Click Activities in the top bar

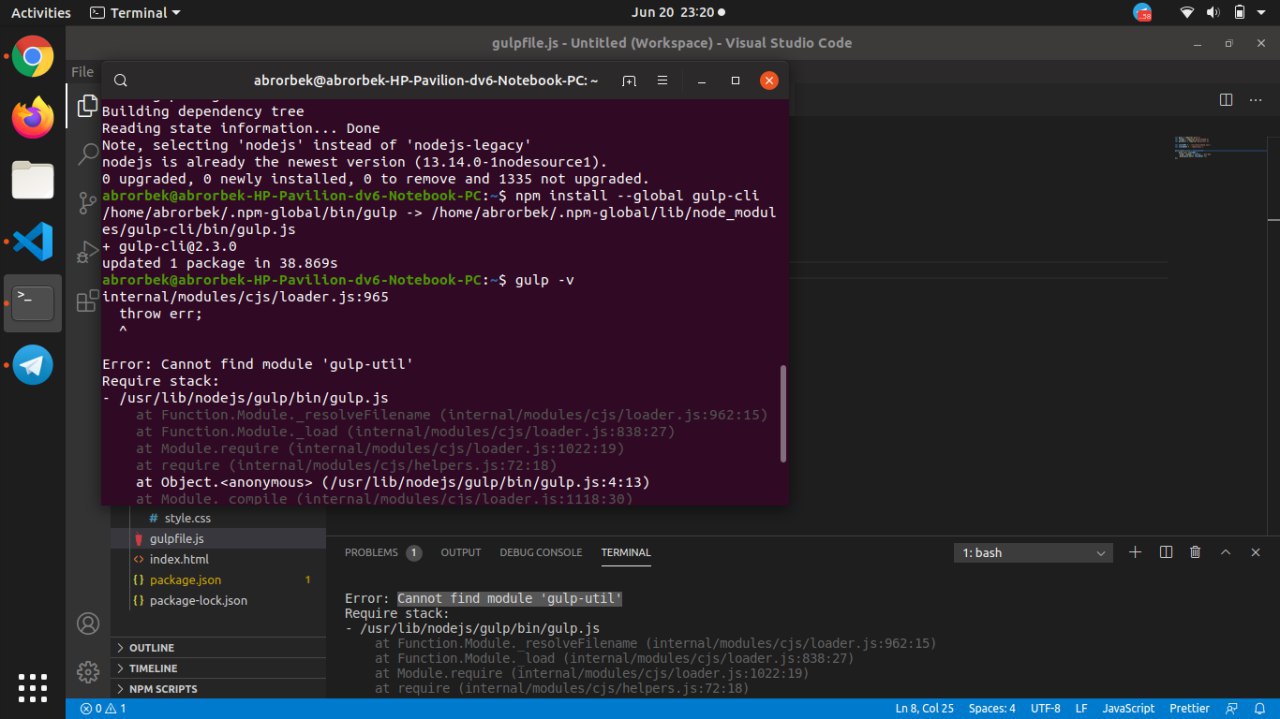pos(41,13)
